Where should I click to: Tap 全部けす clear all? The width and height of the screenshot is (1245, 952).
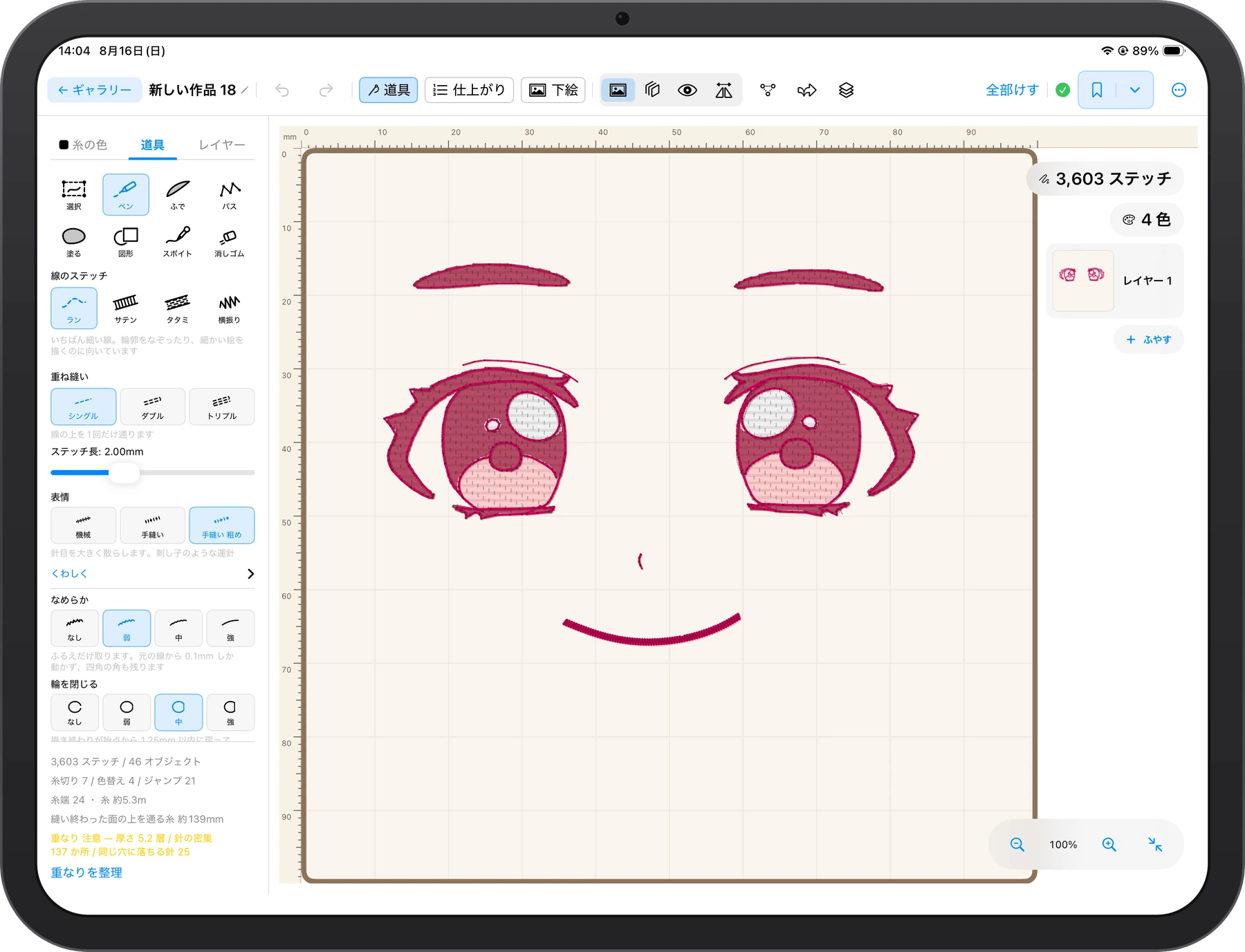click(x=1012, y=90)
